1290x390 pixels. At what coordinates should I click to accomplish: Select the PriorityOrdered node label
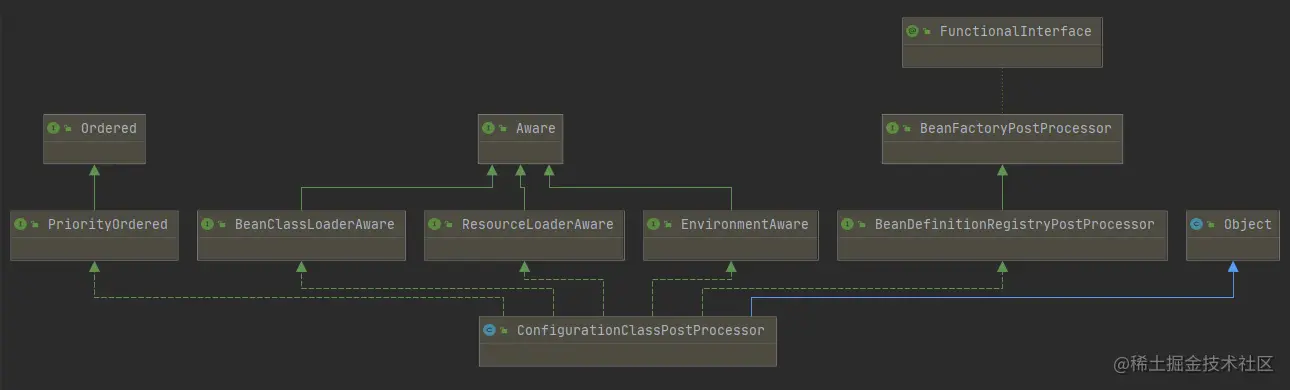point(107,225)
